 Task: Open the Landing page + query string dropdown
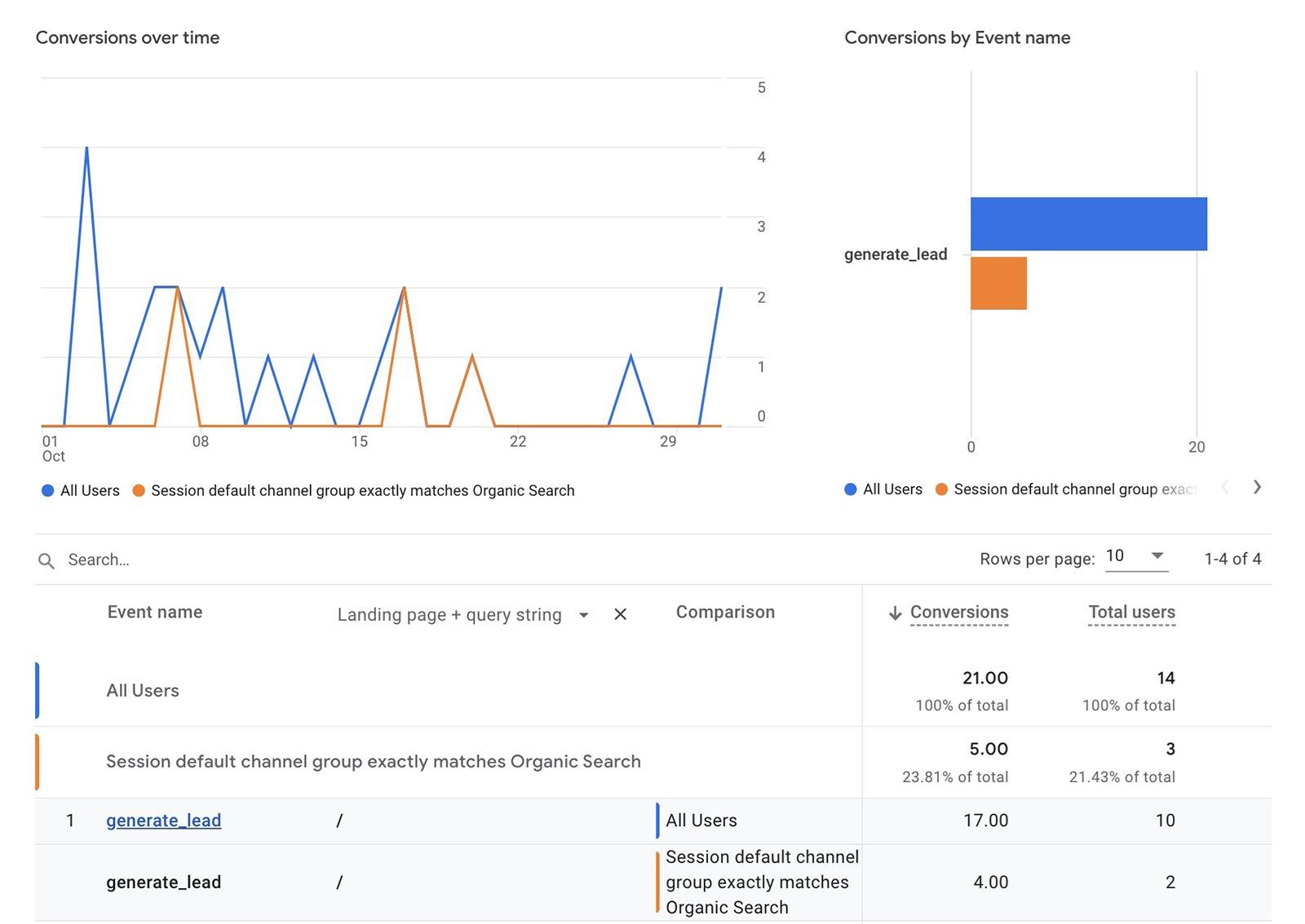click(462, 615)
